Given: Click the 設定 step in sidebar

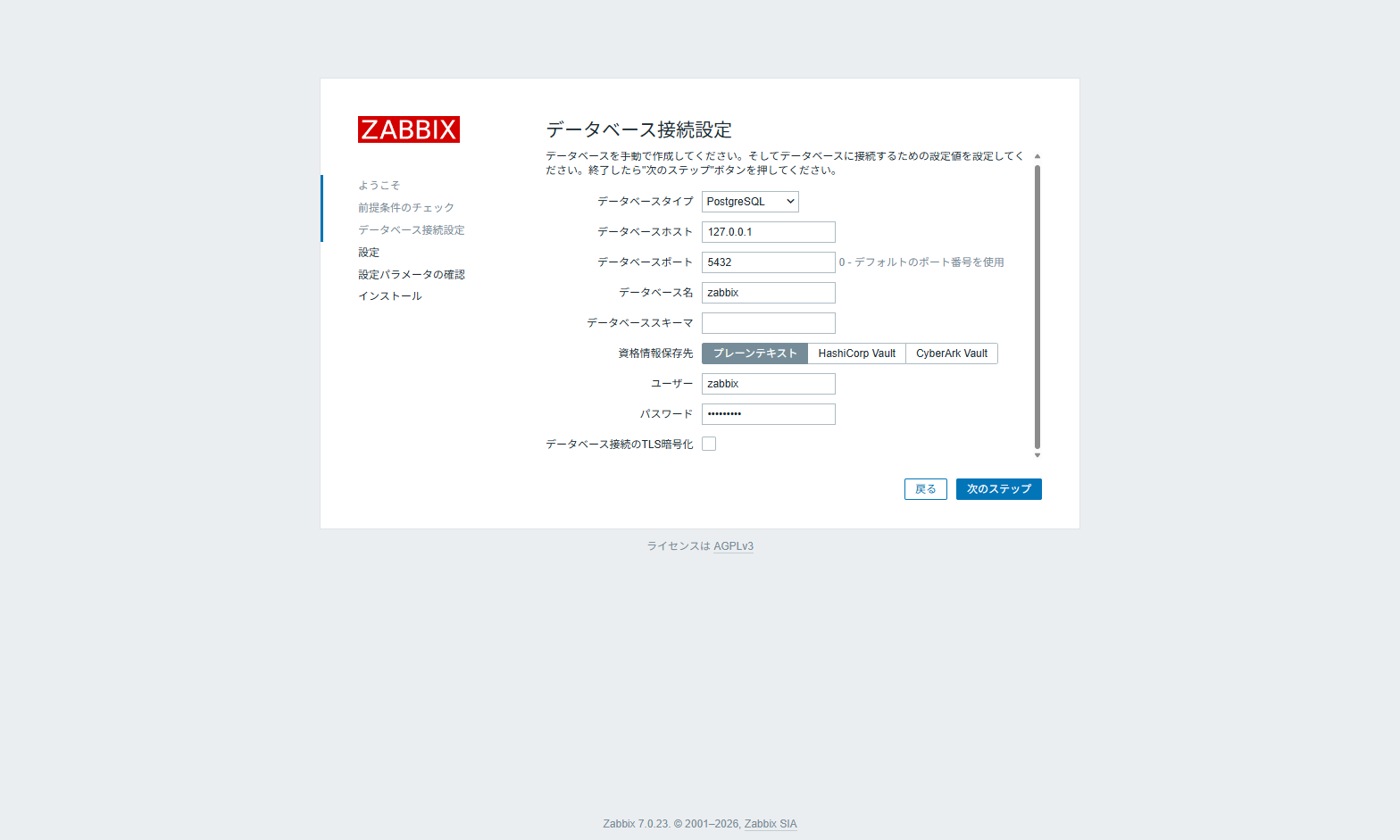Looking at the screenshot, I should coord(369,253).
